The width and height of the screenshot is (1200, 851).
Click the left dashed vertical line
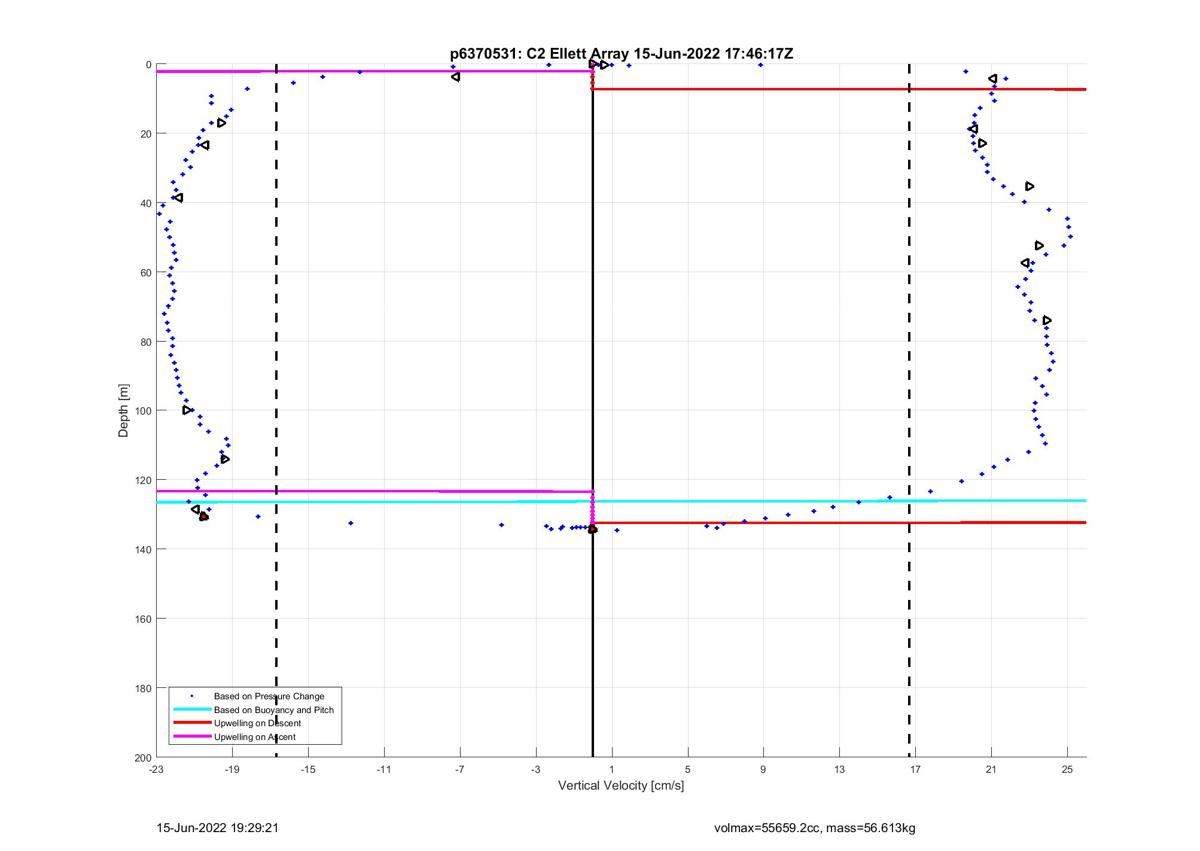click(276, 410)
